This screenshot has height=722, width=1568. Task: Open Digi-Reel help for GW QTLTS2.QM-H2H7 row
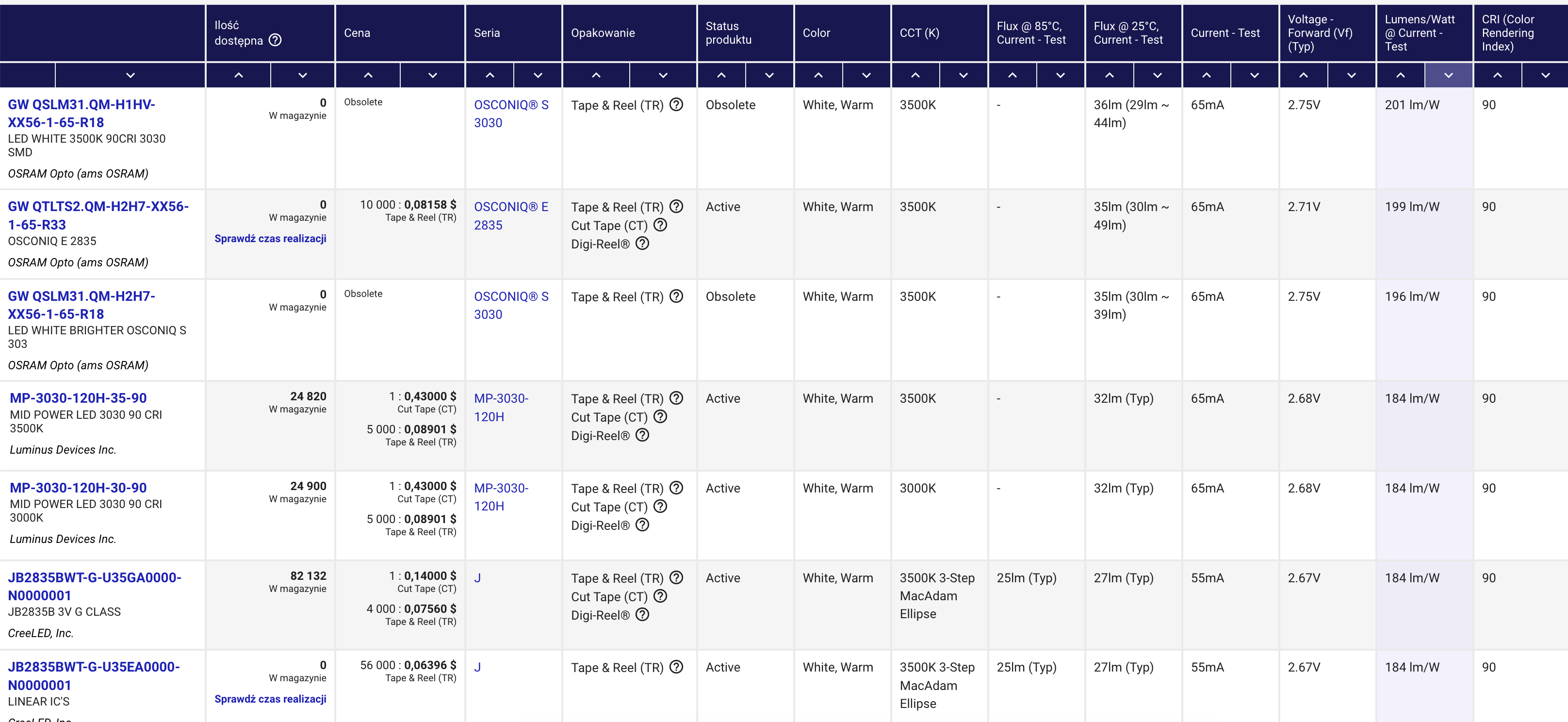(642, 244)
